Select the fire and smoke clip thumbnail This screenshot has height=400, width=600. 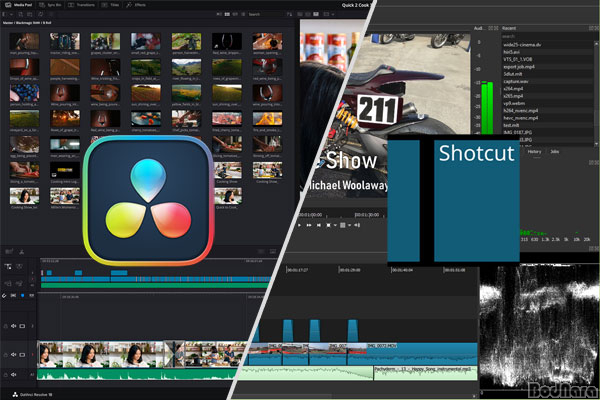click(267, 119)
